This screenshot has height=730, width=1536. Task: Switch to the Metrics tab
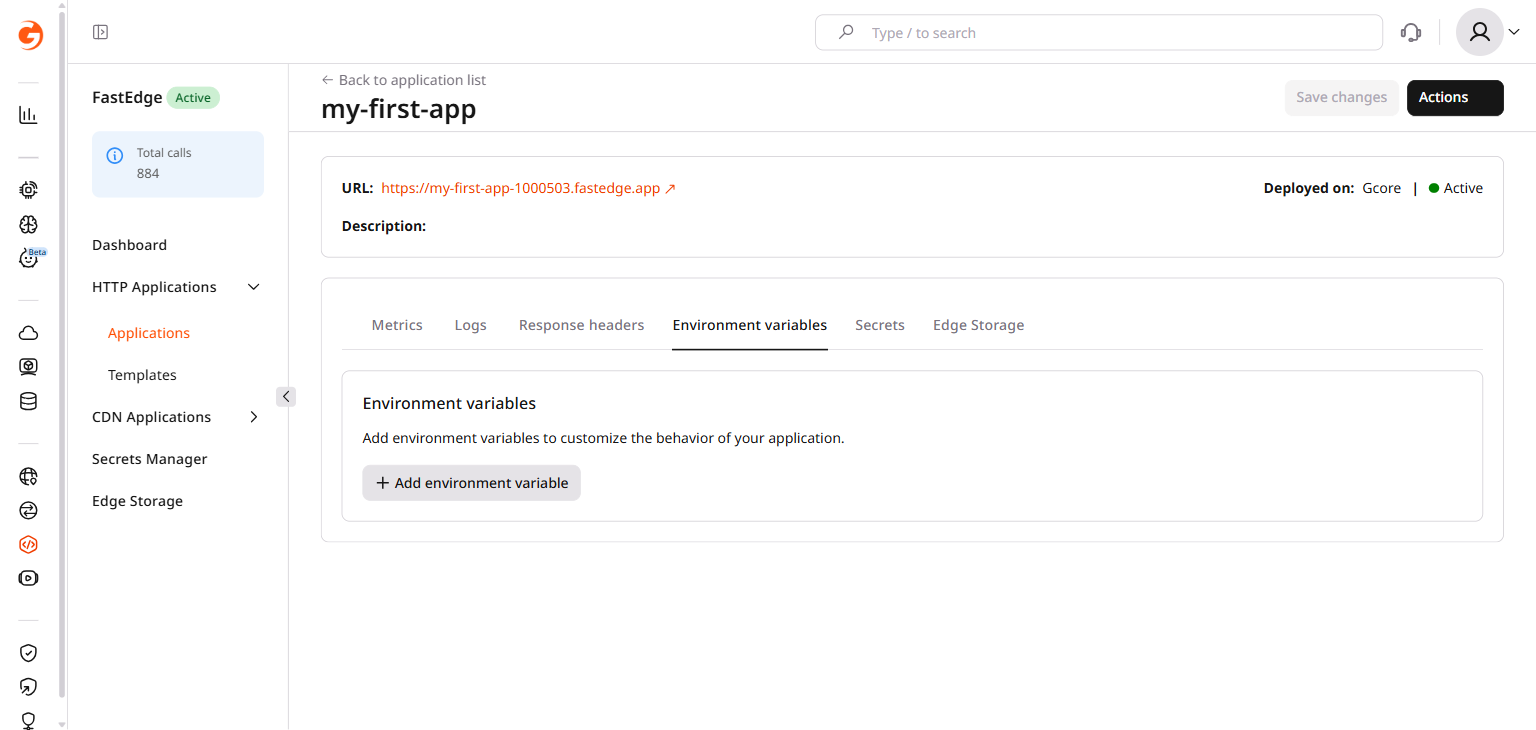point(397,325)
